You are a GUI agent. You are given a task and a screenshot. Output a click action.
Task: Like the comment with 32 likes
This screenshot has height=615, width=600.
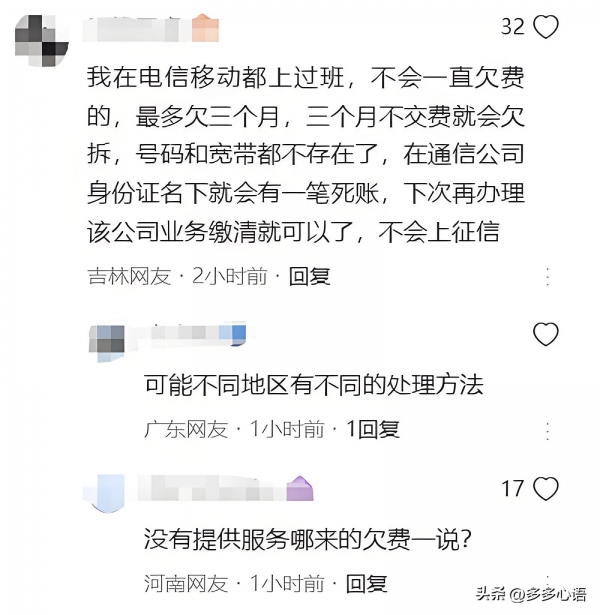pos(546,27)
